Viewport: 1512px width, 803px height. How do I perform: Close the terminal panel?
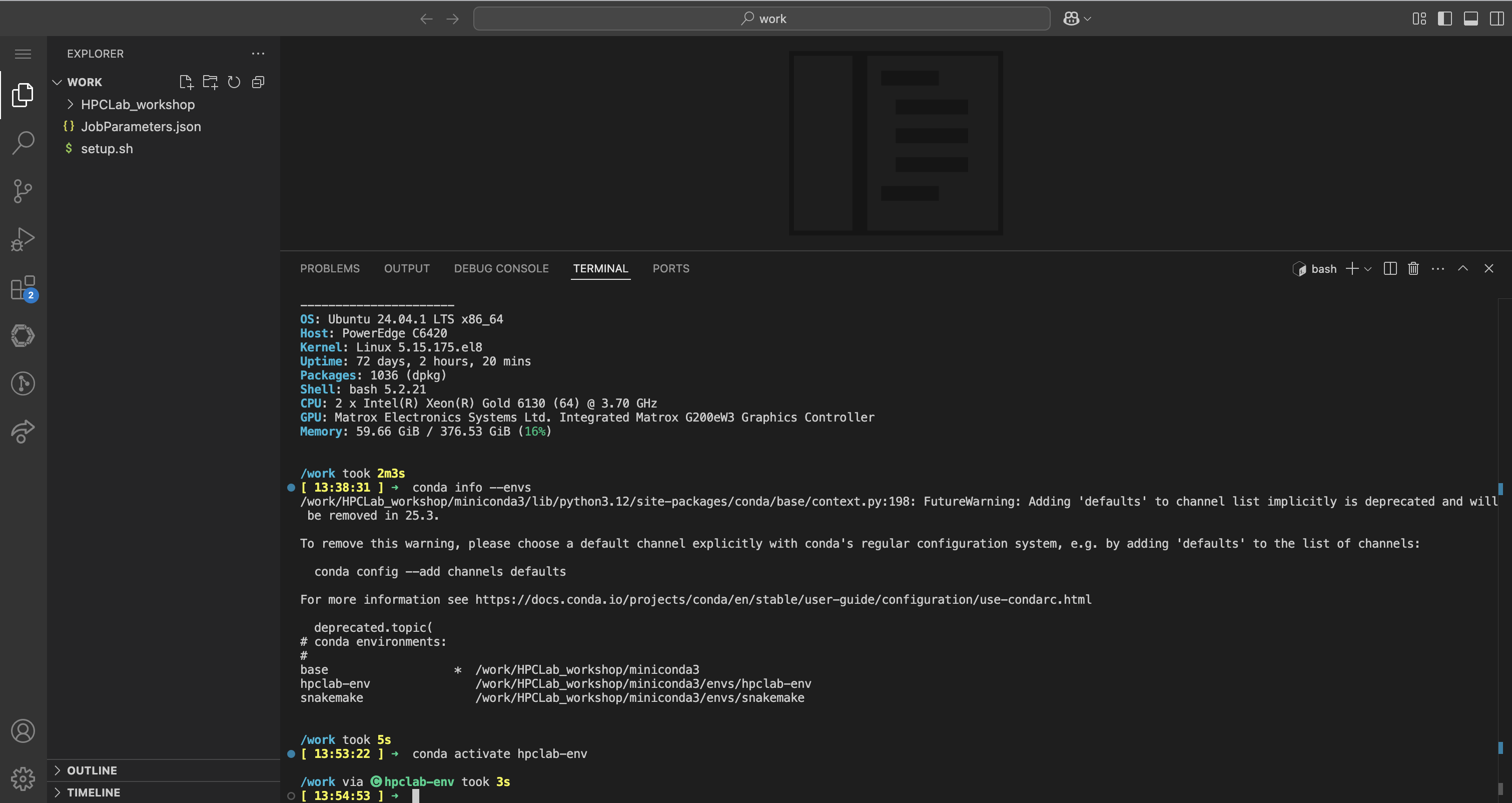point(1489,268)
